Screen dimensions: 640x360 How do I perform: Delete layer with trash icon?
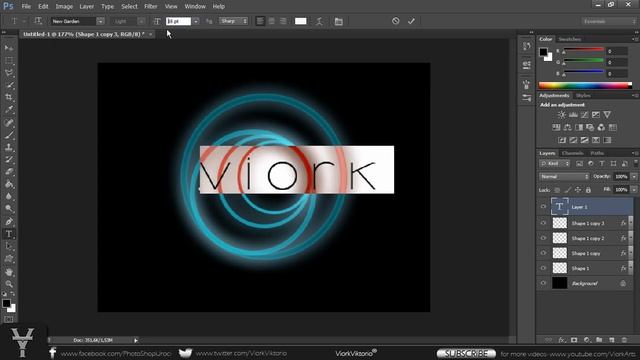coord(624,340)
